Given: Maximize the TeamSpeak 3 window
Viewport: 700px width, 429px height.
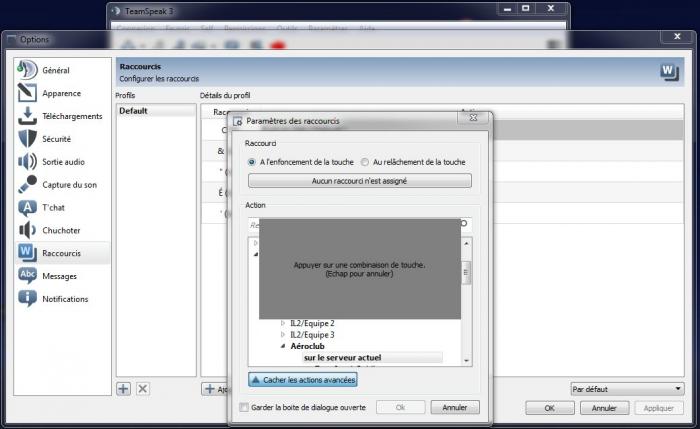Looking at the screenshot, I should (x=526, y=8).
